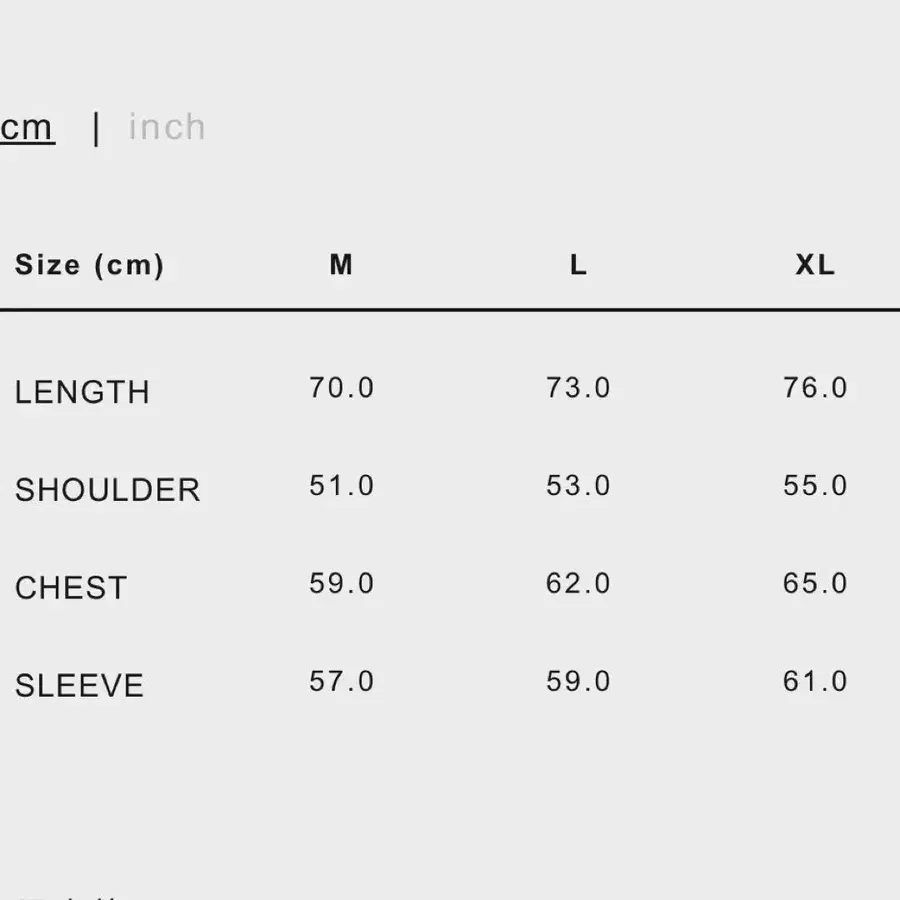
Task: Select the L size column header
Action: (578, 265)
